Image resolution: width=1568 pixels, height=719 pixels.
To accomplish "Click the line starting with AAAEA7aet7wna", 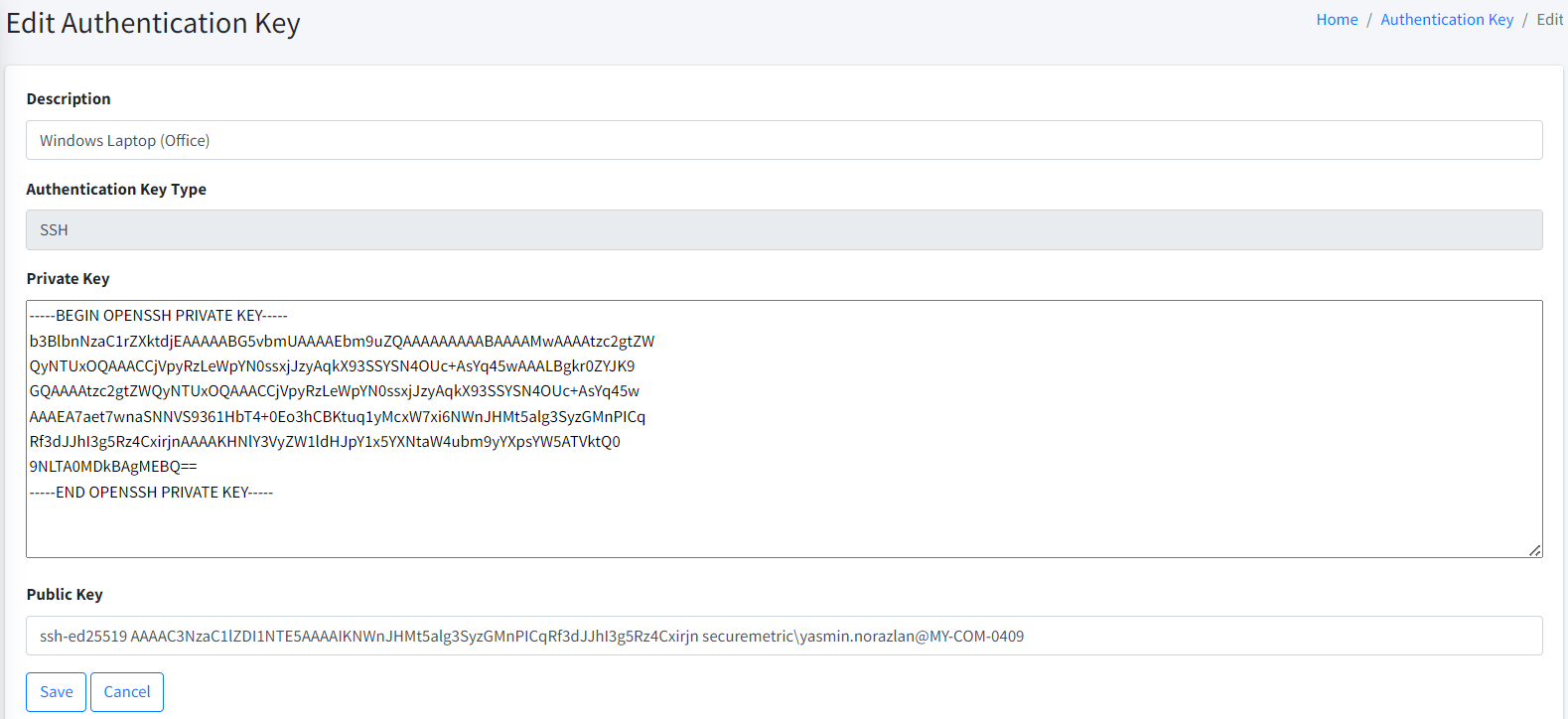I will point(338,417).
